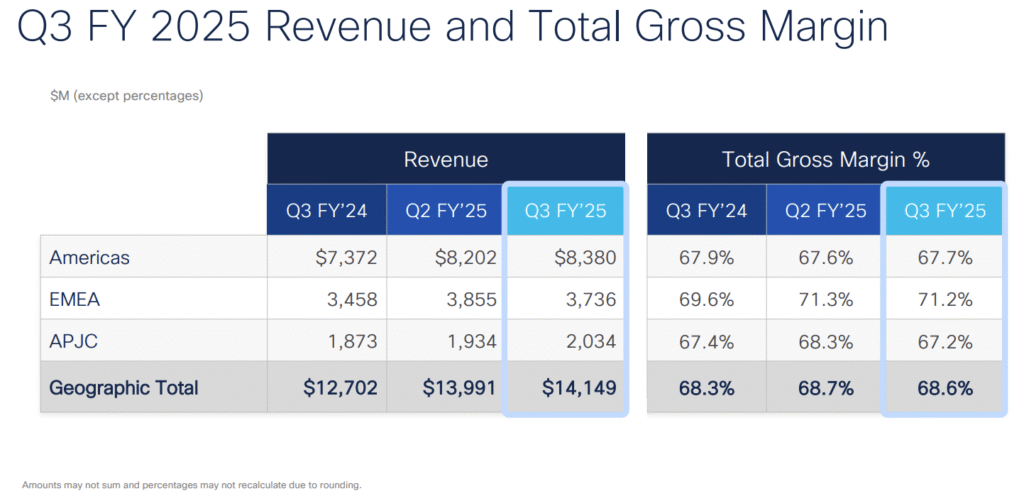Select the $14,149 total revenue cell
1024x501 pixels.
(578, 388)
